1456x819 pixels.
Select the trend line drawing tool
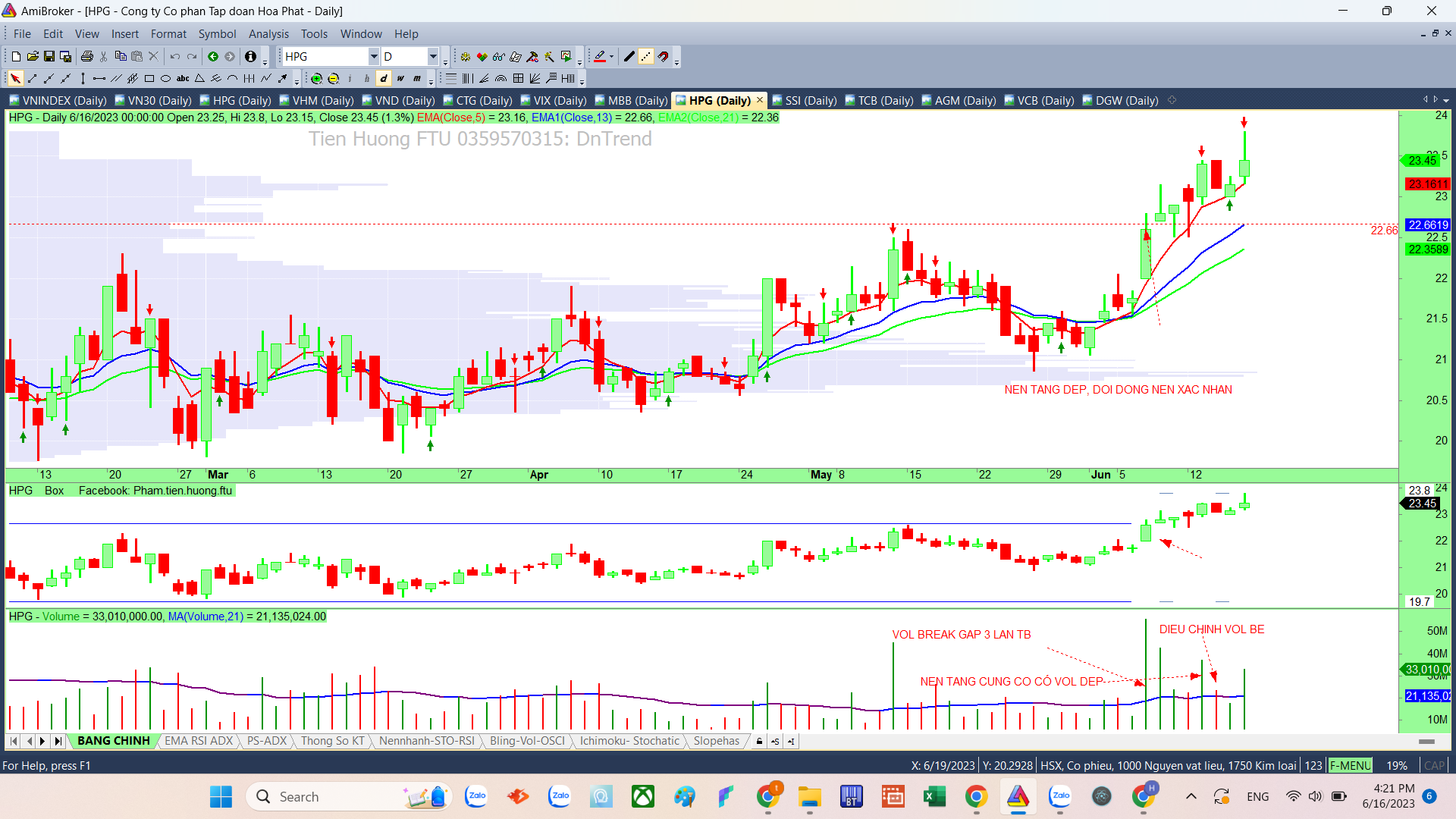tap(32, 78)
